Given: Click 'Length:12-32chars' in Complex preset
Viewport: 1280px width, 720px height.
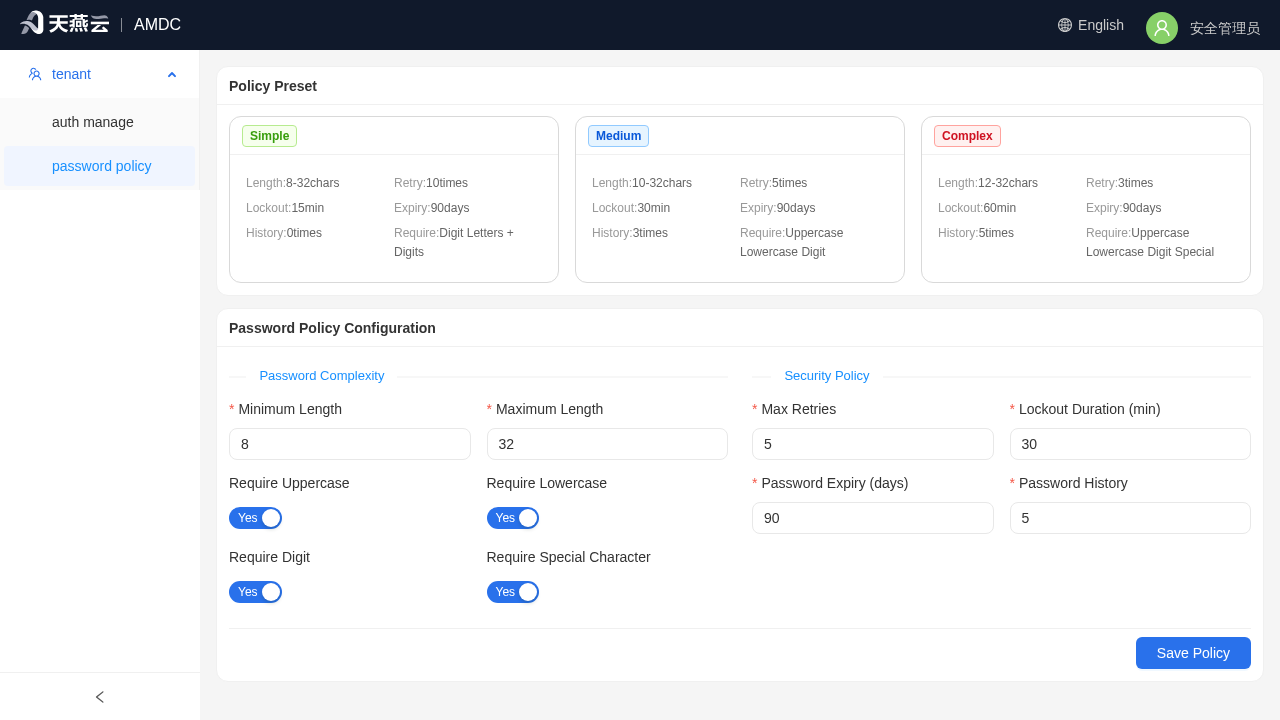Looking at the screenshot, I should tap(988, 183).
